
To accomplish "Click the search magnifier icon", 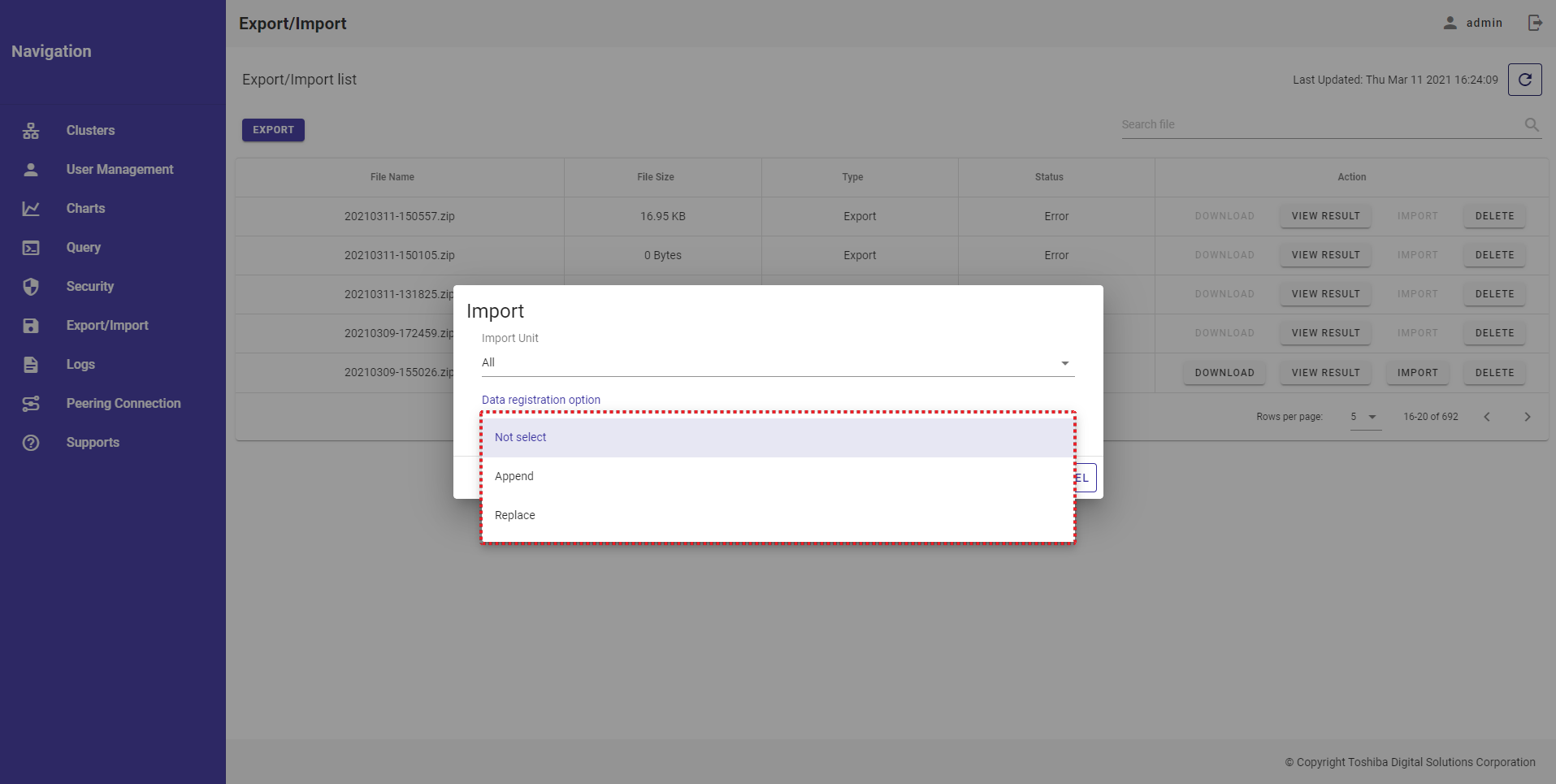I will 1532,124.
